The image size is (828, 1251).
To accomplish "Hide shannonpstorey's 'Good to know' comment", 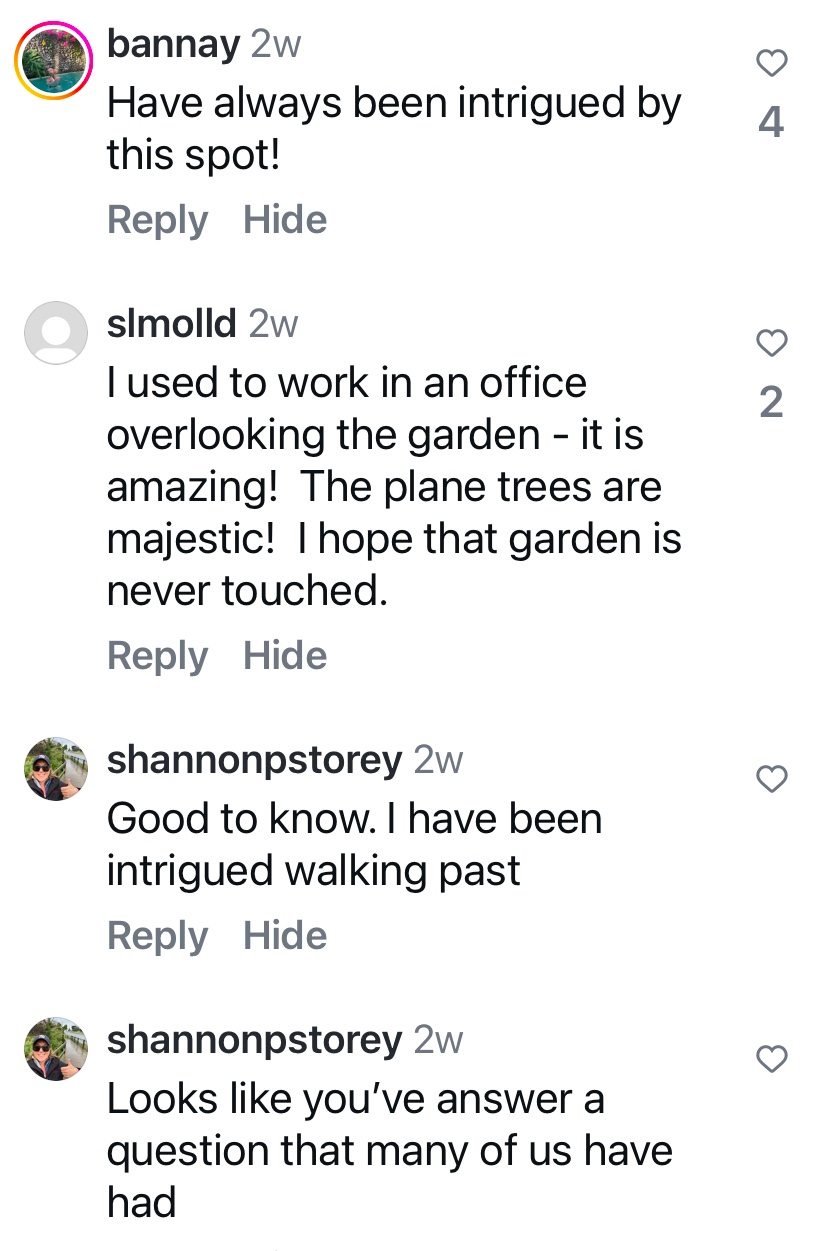I will click(x=285, y=936).
